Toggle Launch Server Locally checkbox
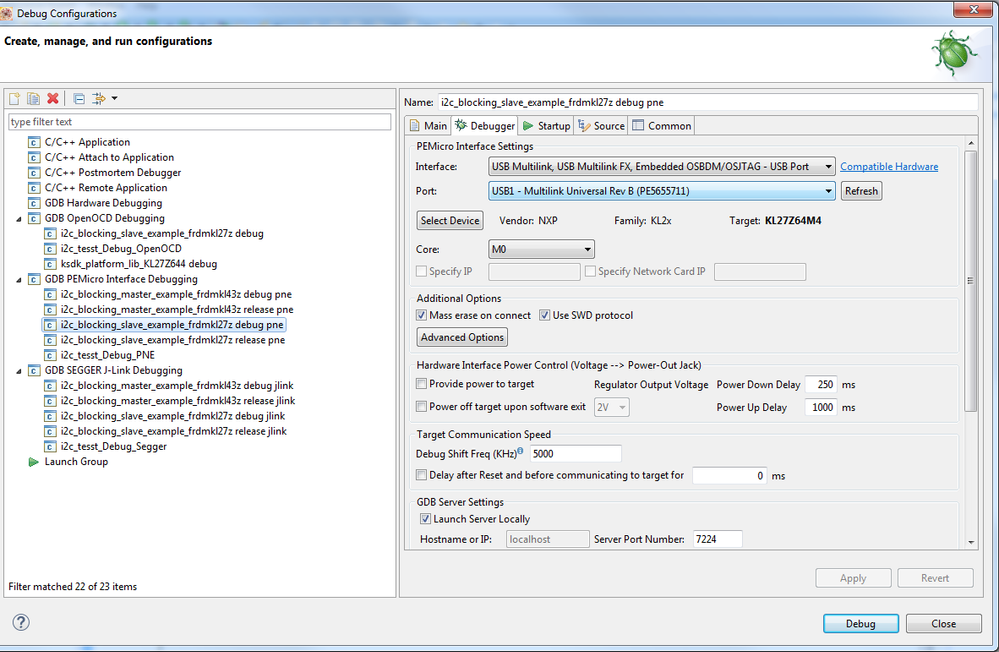 coord(425,519)
